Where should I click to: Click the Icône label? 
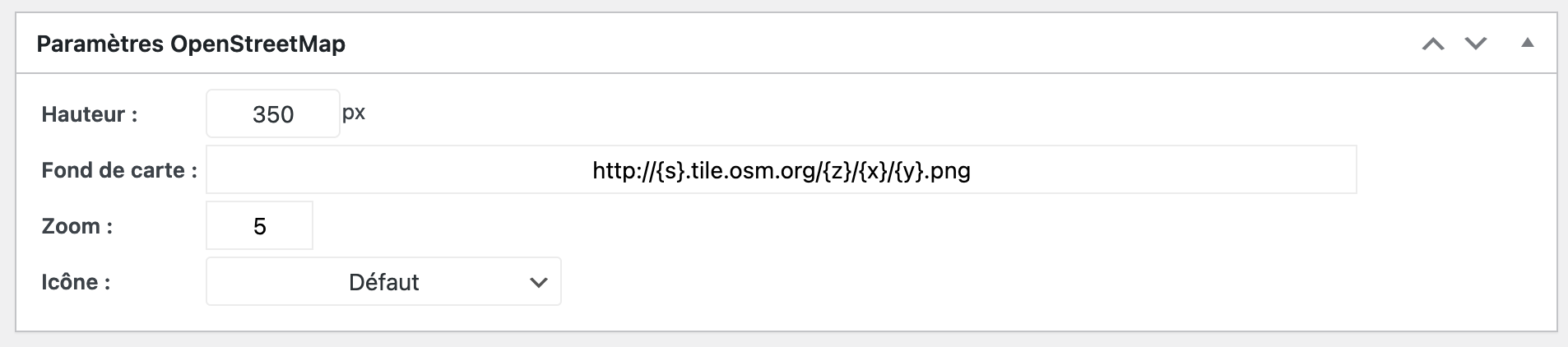pyautogui.click(x=76, y=282)
